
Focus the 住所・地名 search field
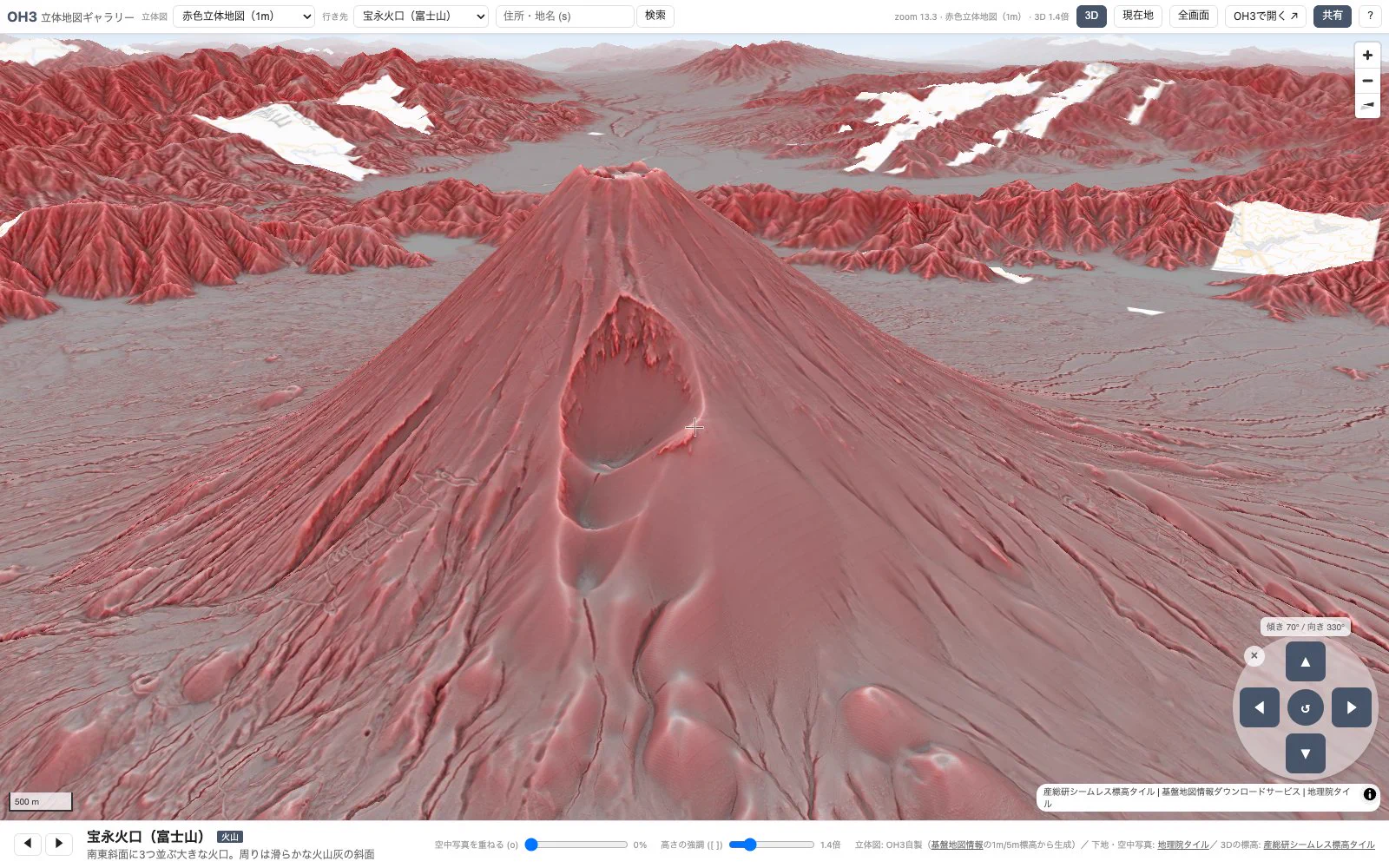(565, 16)
